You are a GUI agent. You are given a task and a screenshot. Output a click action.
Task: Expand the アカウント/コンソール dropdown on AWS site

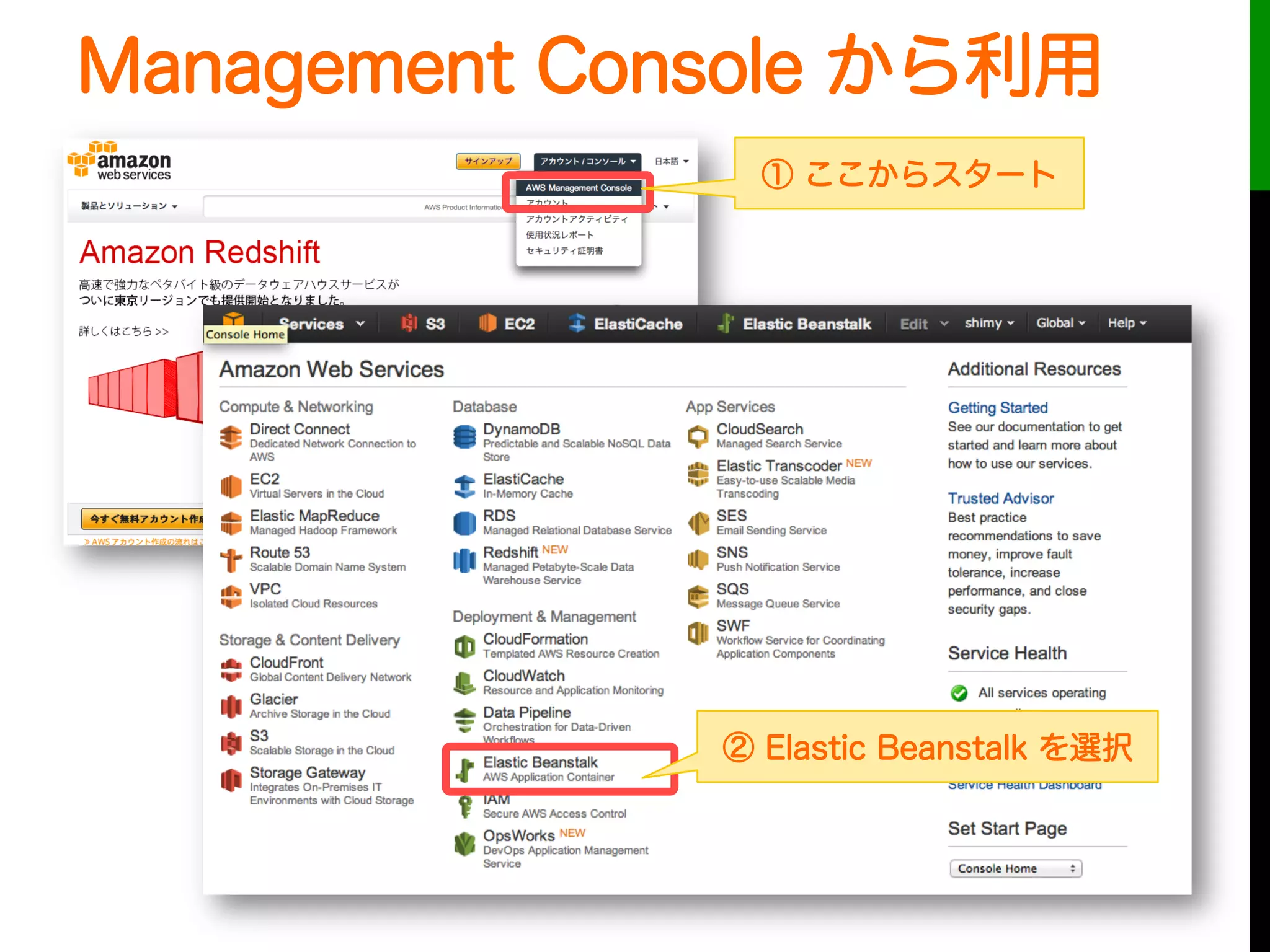[587, 161]
